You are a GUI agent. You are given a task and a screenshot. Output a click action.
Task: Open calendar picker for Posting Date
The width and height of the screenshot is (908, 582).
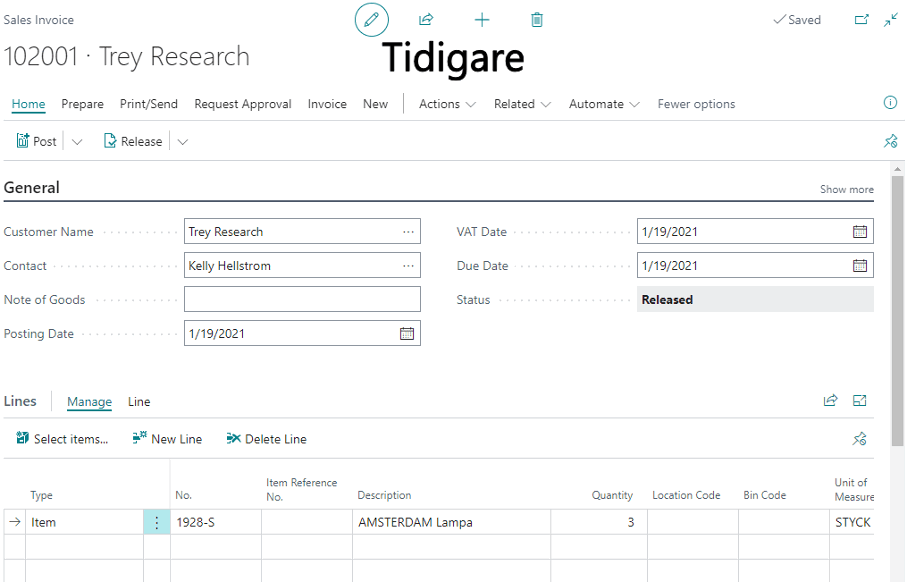(x=407, y=334)
